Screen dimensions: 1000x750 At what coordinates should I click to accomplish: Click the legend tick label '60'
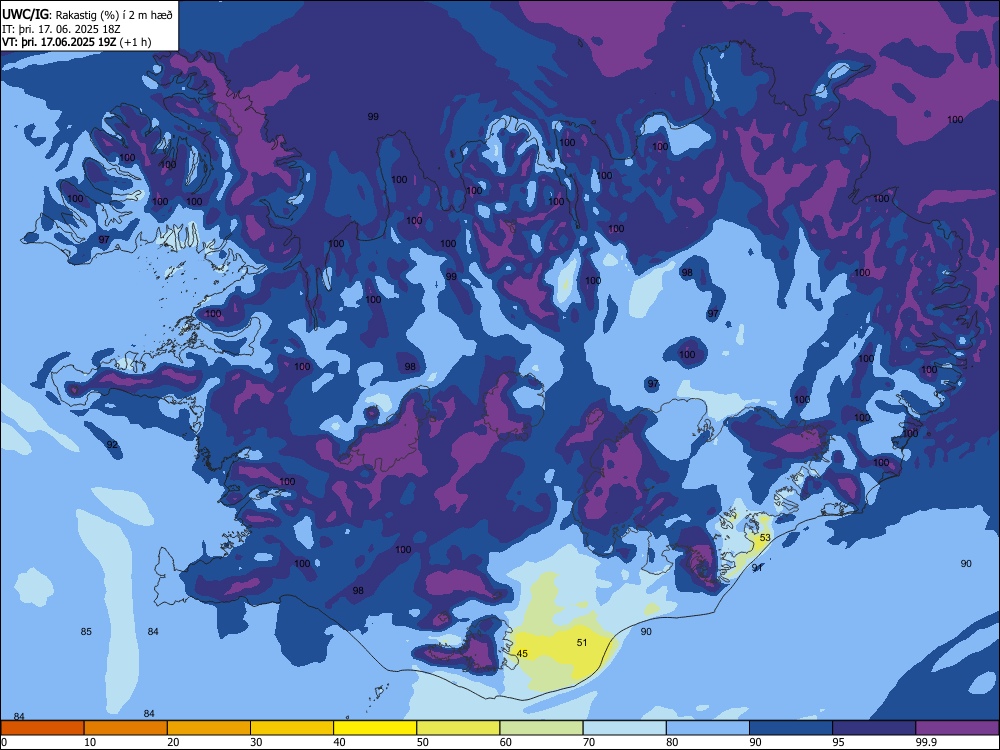click(x=506, y=742)
